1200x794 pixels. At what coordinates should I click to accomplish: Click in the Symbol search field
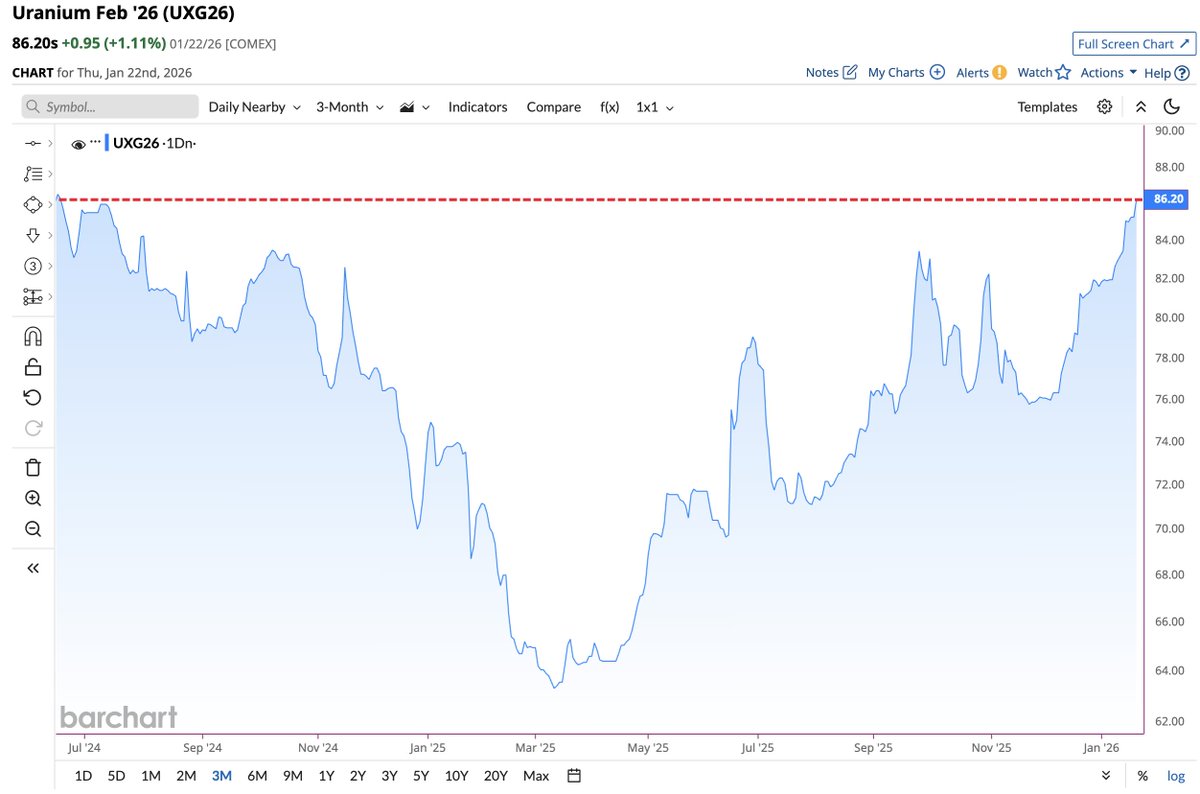coord(109,107)
